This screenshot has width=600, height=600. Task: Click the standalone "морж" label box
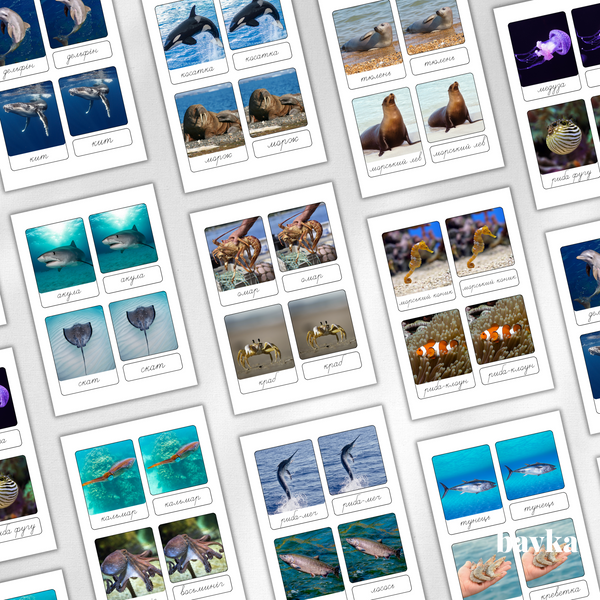(282, 144)
